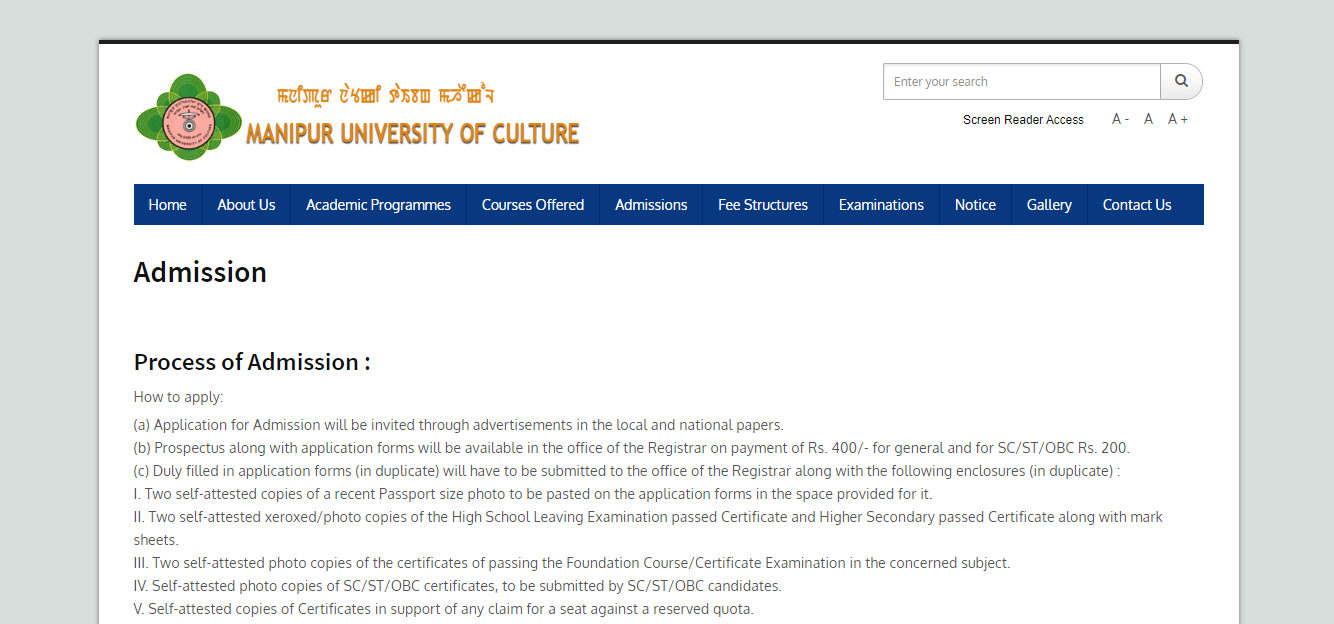
Task: Open the About Us menu item
Action: [x=246, y=204]
